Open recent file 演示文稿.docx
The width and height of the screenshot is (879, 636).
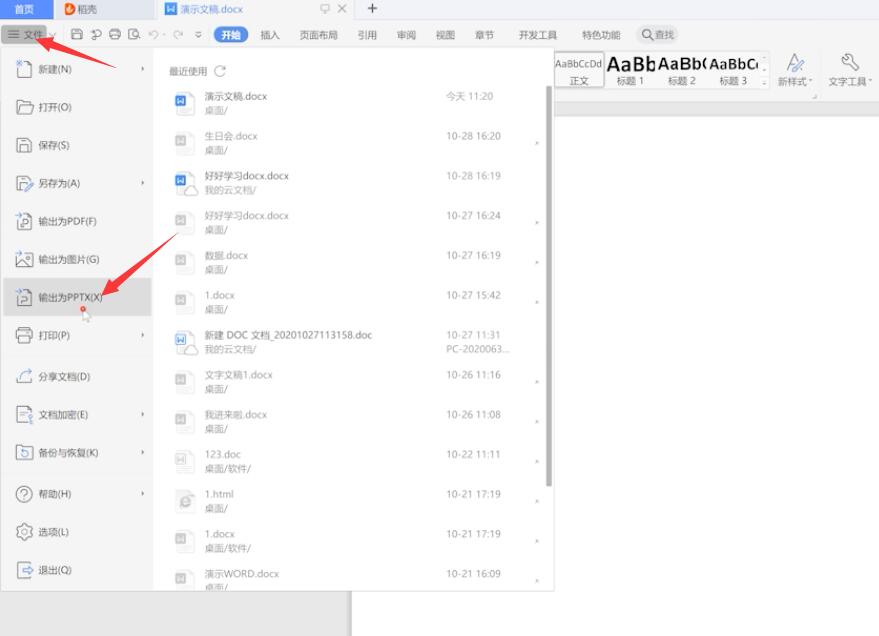click(x=355, y=103)
